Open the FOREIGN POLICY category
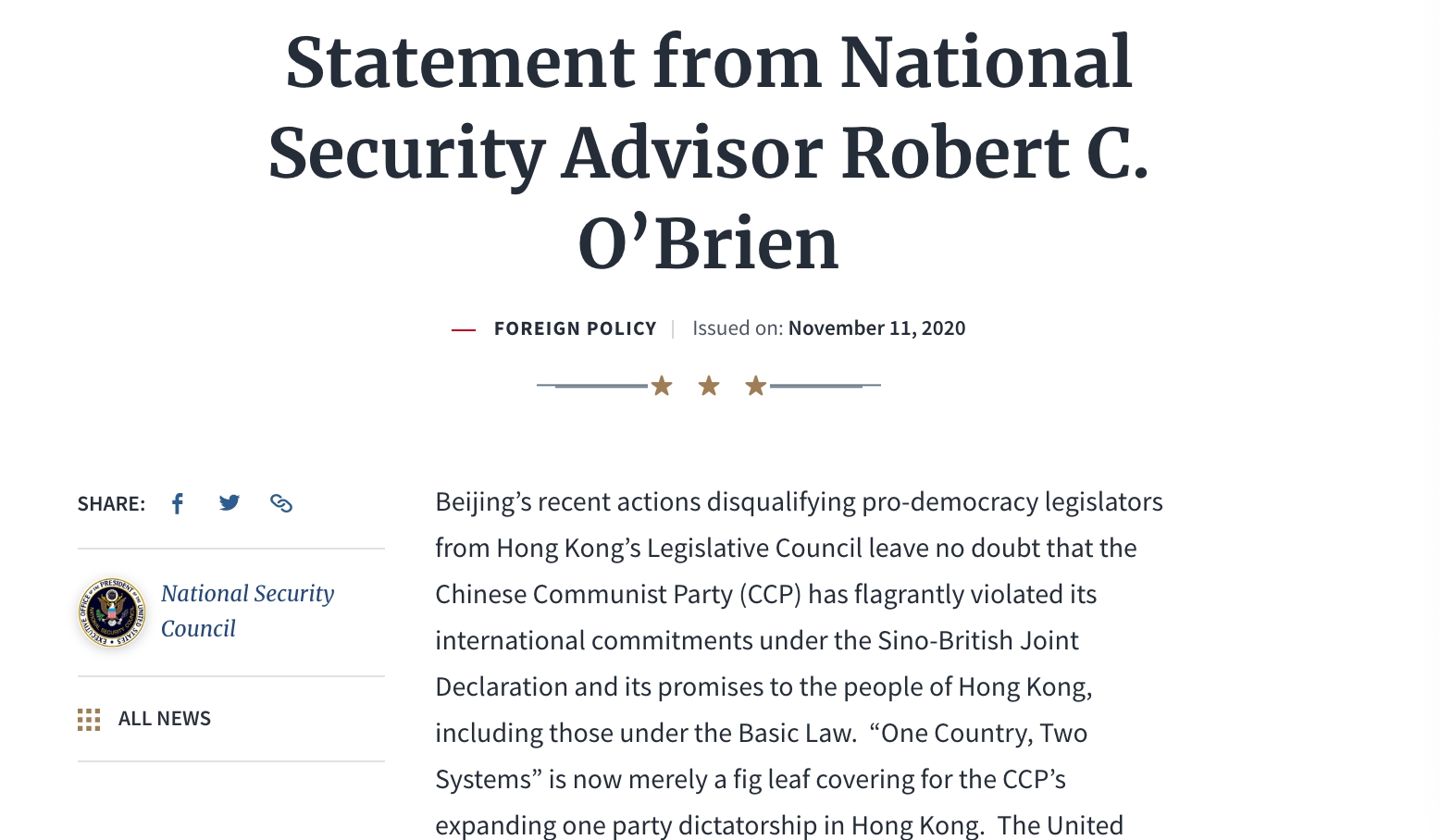This screenshot has height=840, width=1440. pyautogui.click(x=575, y=328)
